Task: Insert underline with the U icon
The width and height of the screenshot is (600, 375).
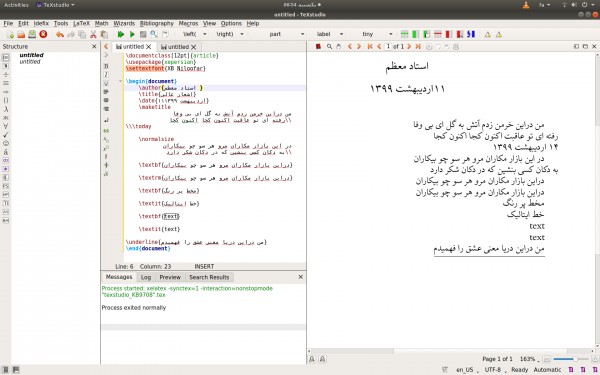Action: pyautogui.click(x=106, y=83)
